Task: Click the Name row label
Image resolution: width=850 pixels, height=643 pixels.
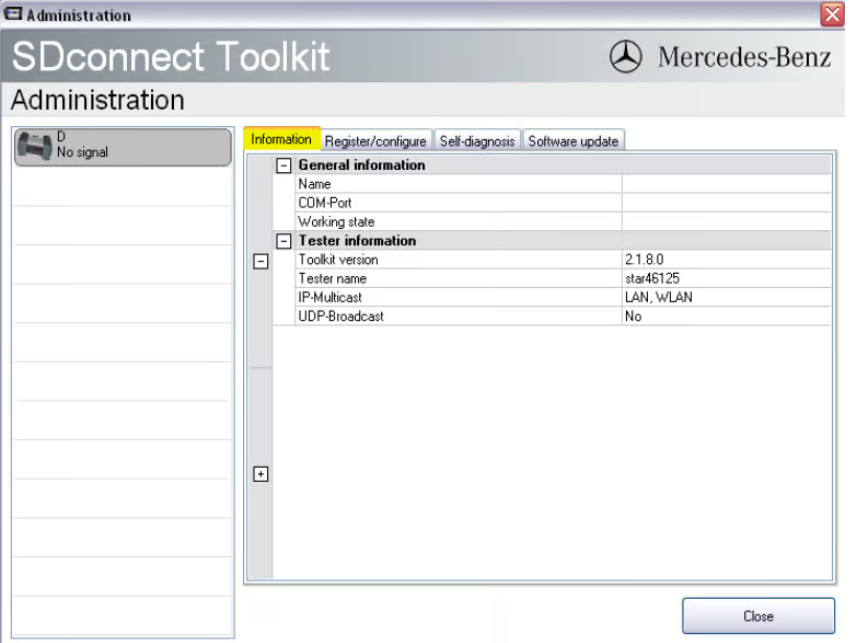Action: click(314, 184)
